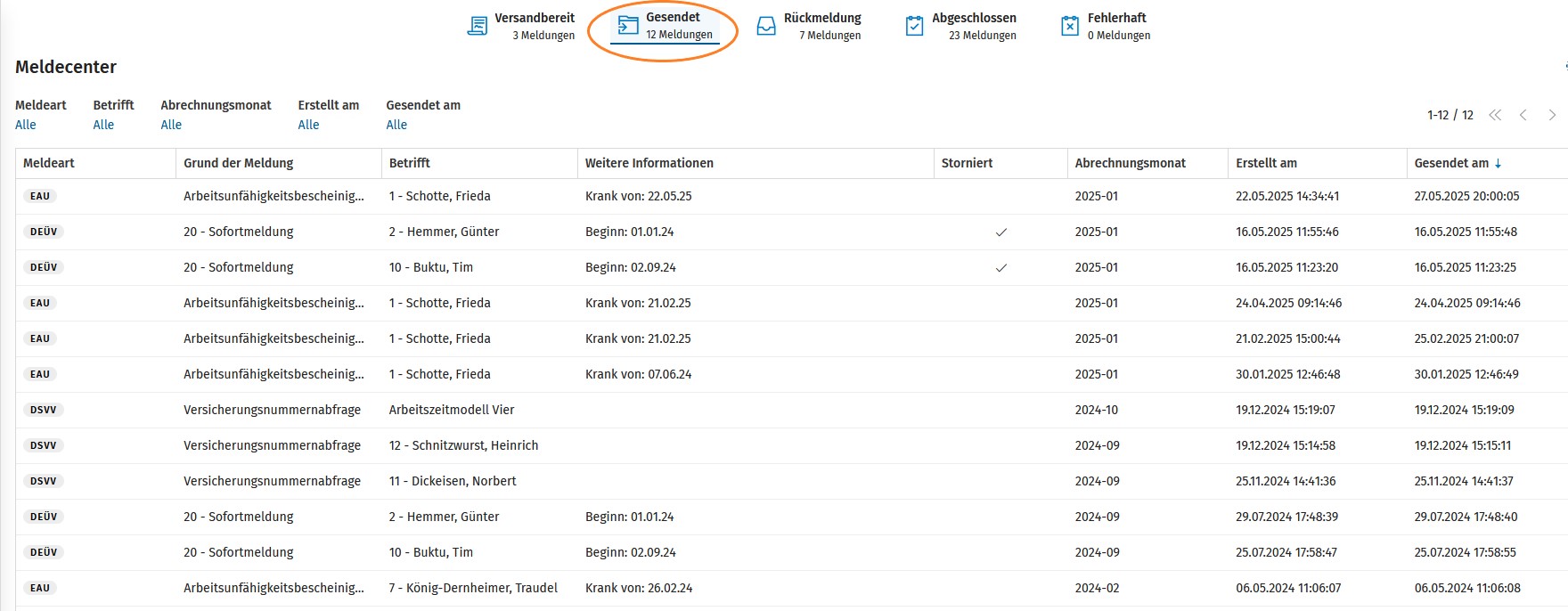Viewport: 1568px width, 611px height.
Task: Click the Fehlerhaft error clipboard icon
Action: (x=1070, y=26)
